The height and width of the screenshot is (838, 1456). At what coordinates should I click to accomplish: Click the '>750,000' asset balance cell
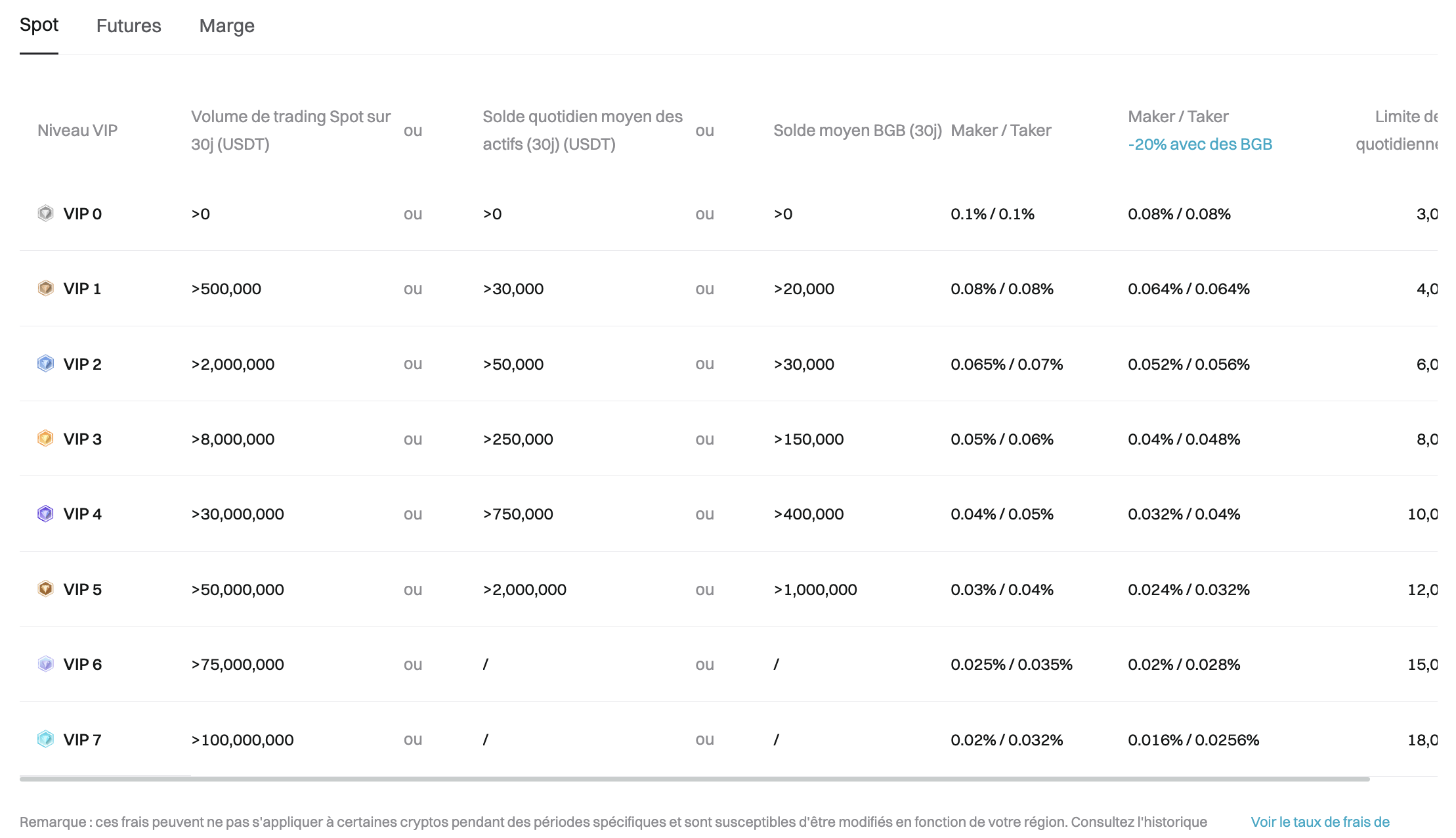tap(518, 514)
